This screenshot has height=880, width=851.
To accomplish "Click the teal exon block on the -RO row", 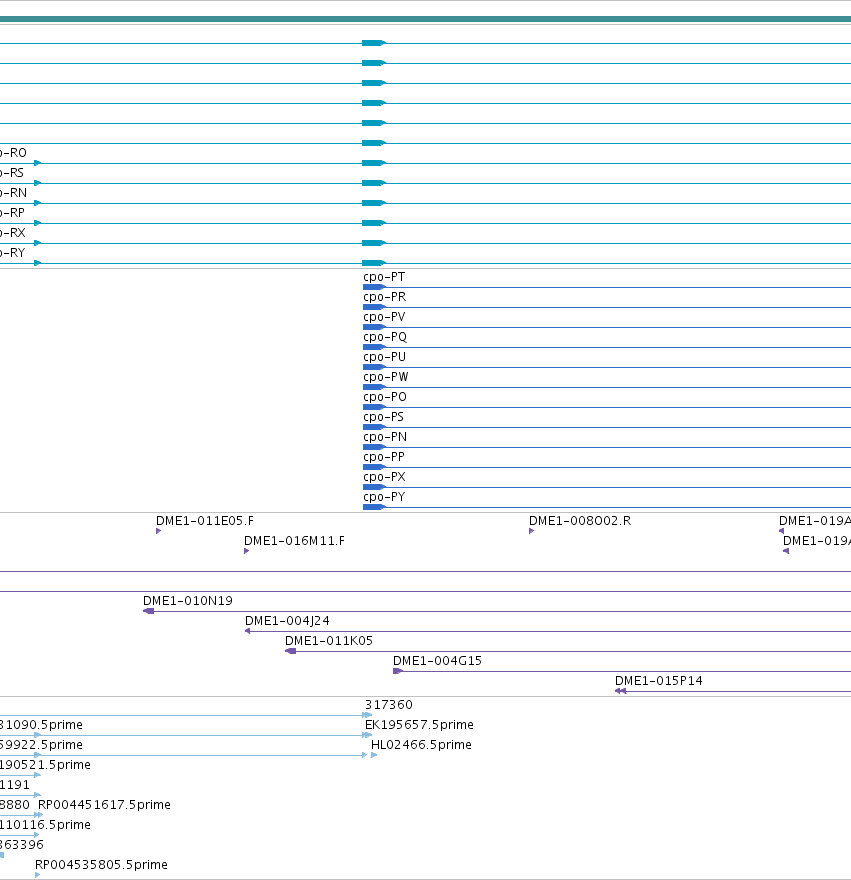I will point(373,163).
